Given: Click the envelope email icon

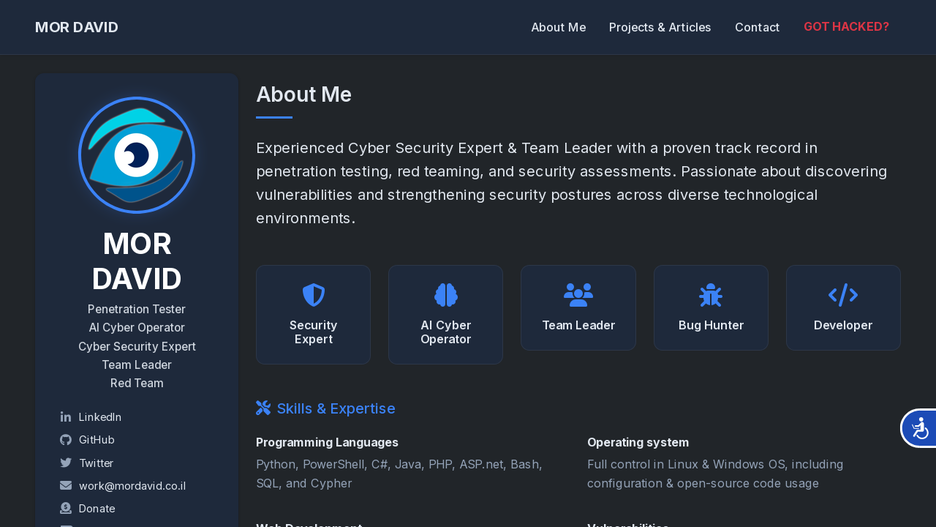Looking at the screenshot, I should [66, 486].
